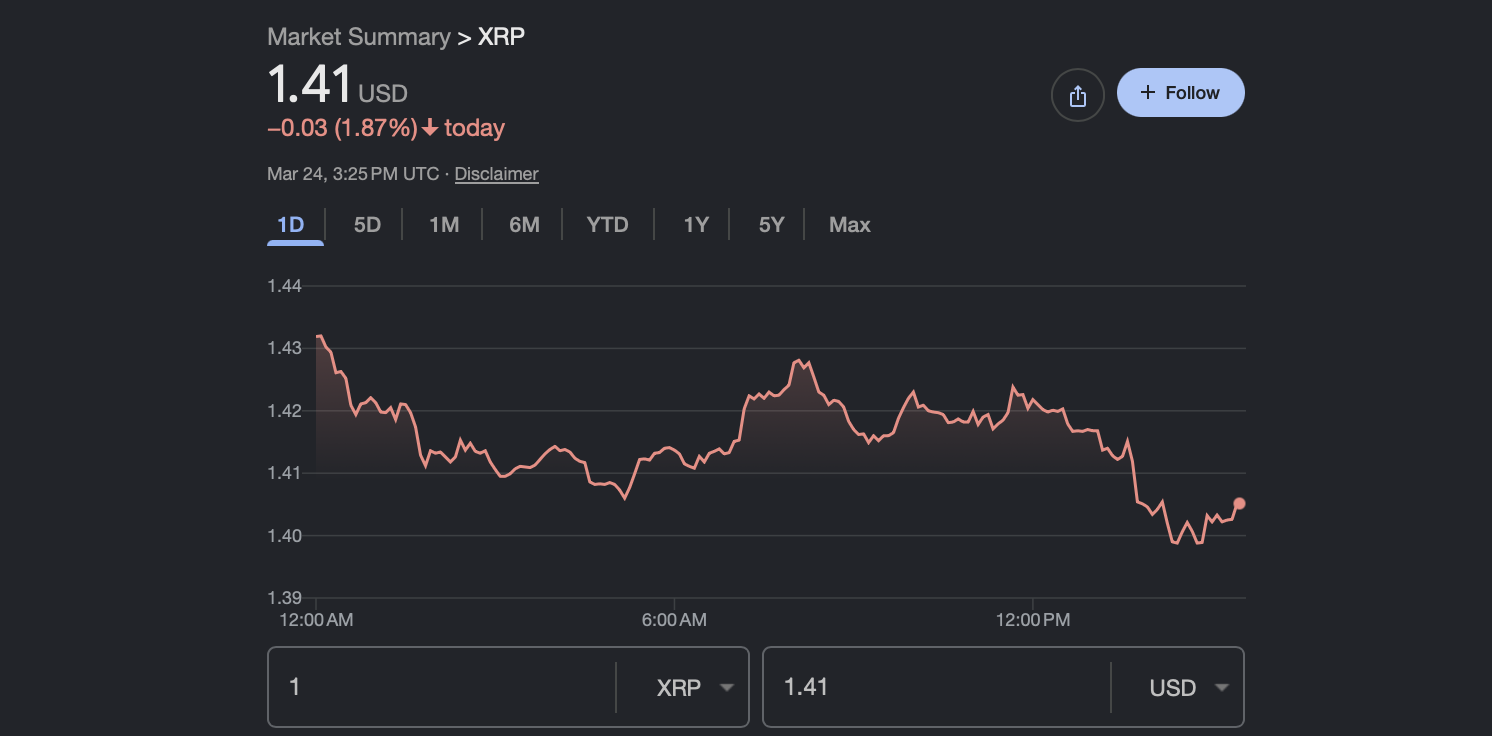1492x736 pixels.
Task: Click the 1.41 USD value field
Action: [935, 687]
